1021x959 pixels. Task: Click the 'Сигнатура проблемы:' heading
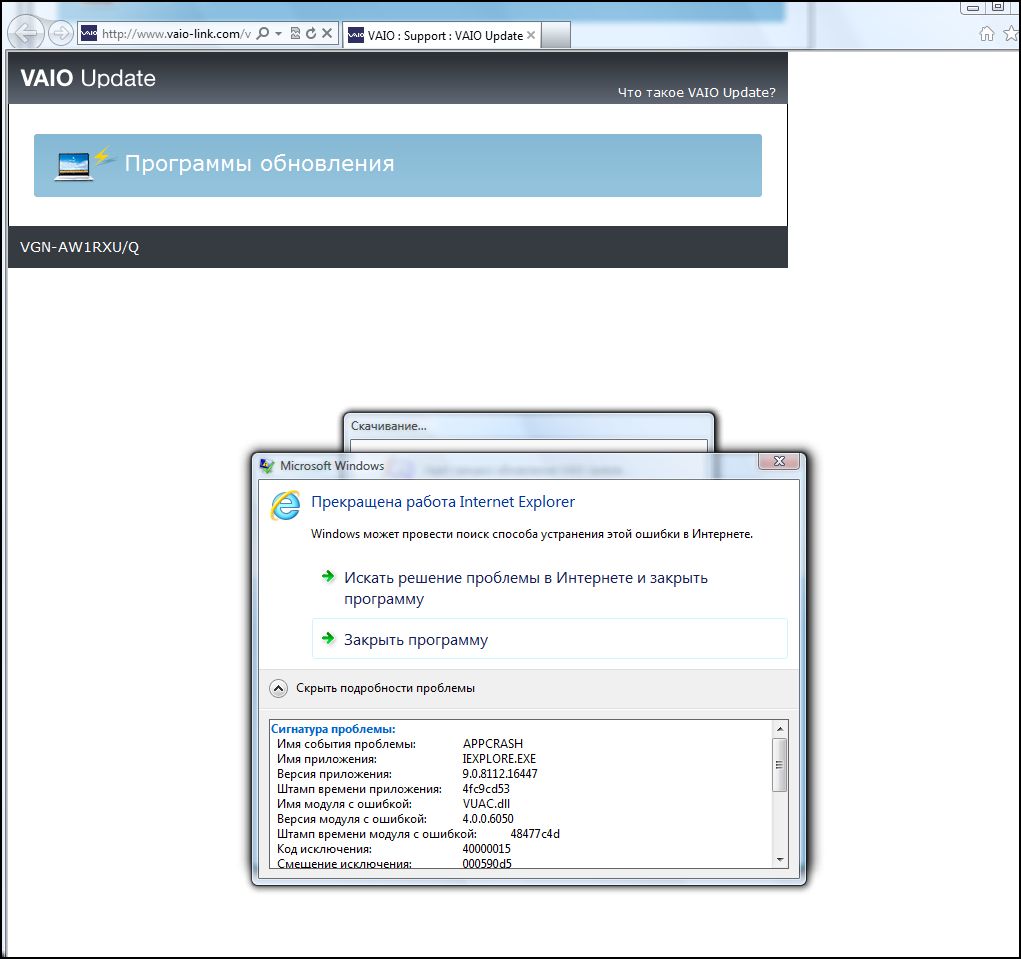333,729
